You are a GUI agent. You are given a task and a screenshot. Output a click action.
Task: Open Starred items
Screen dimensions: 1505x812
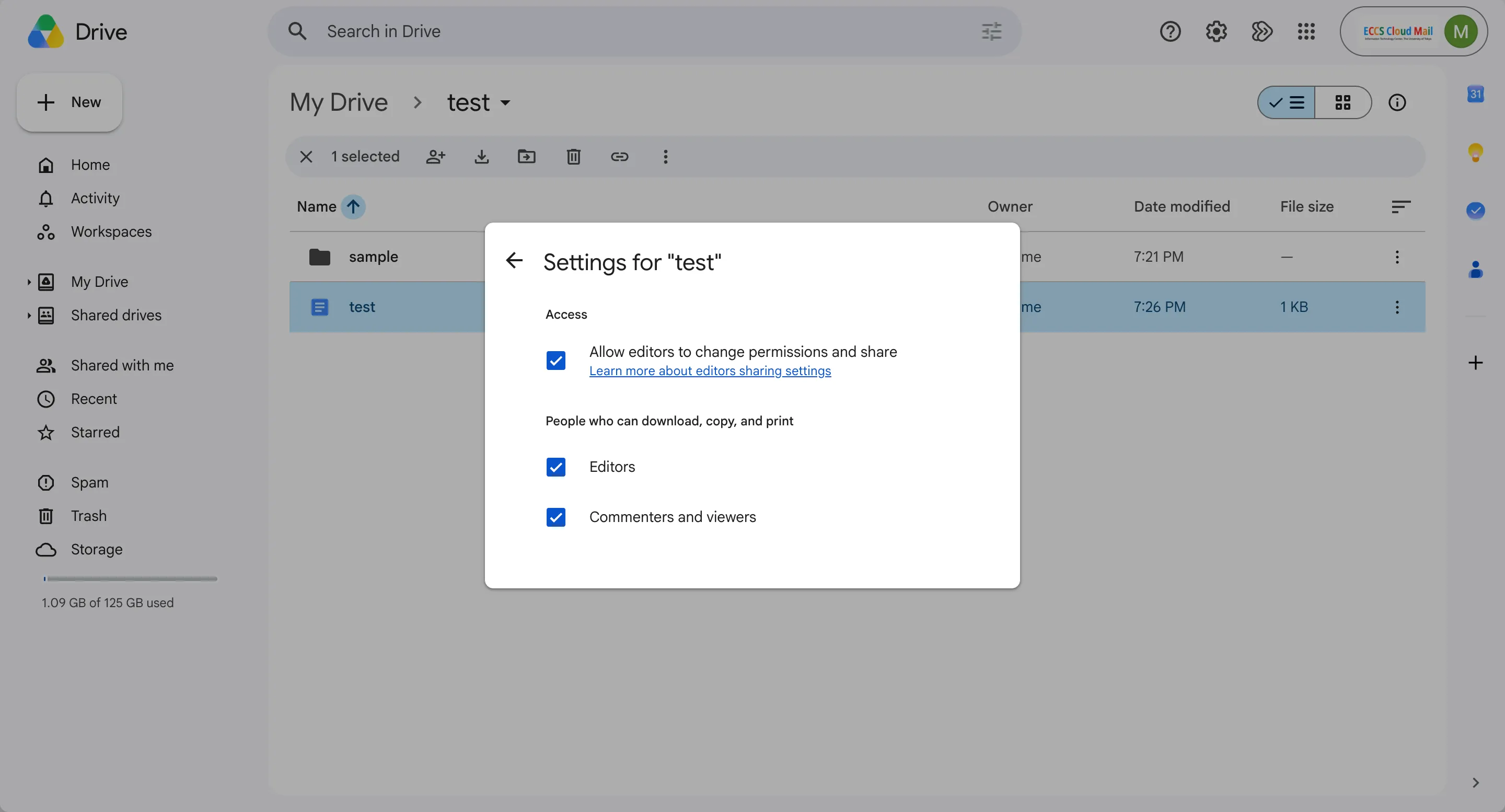pos(95,432)
